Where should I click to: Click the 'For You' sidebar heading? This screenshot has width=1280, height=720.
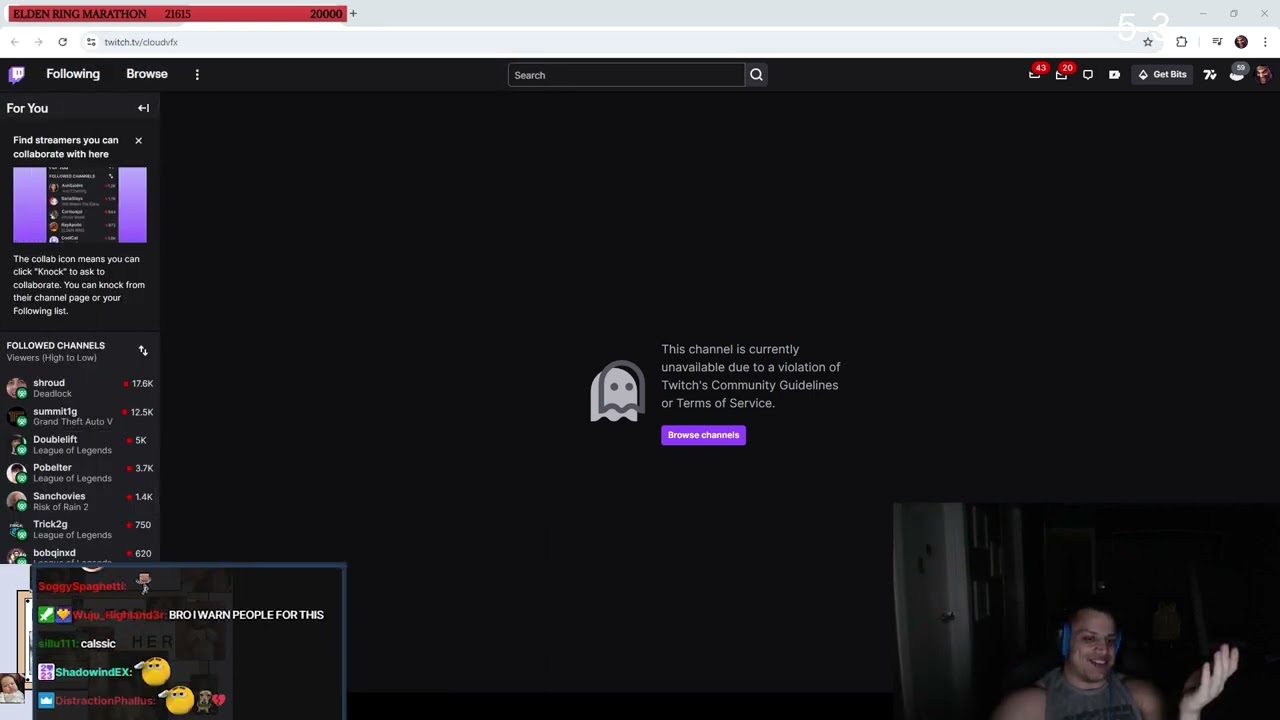click(x=27, y=108)
